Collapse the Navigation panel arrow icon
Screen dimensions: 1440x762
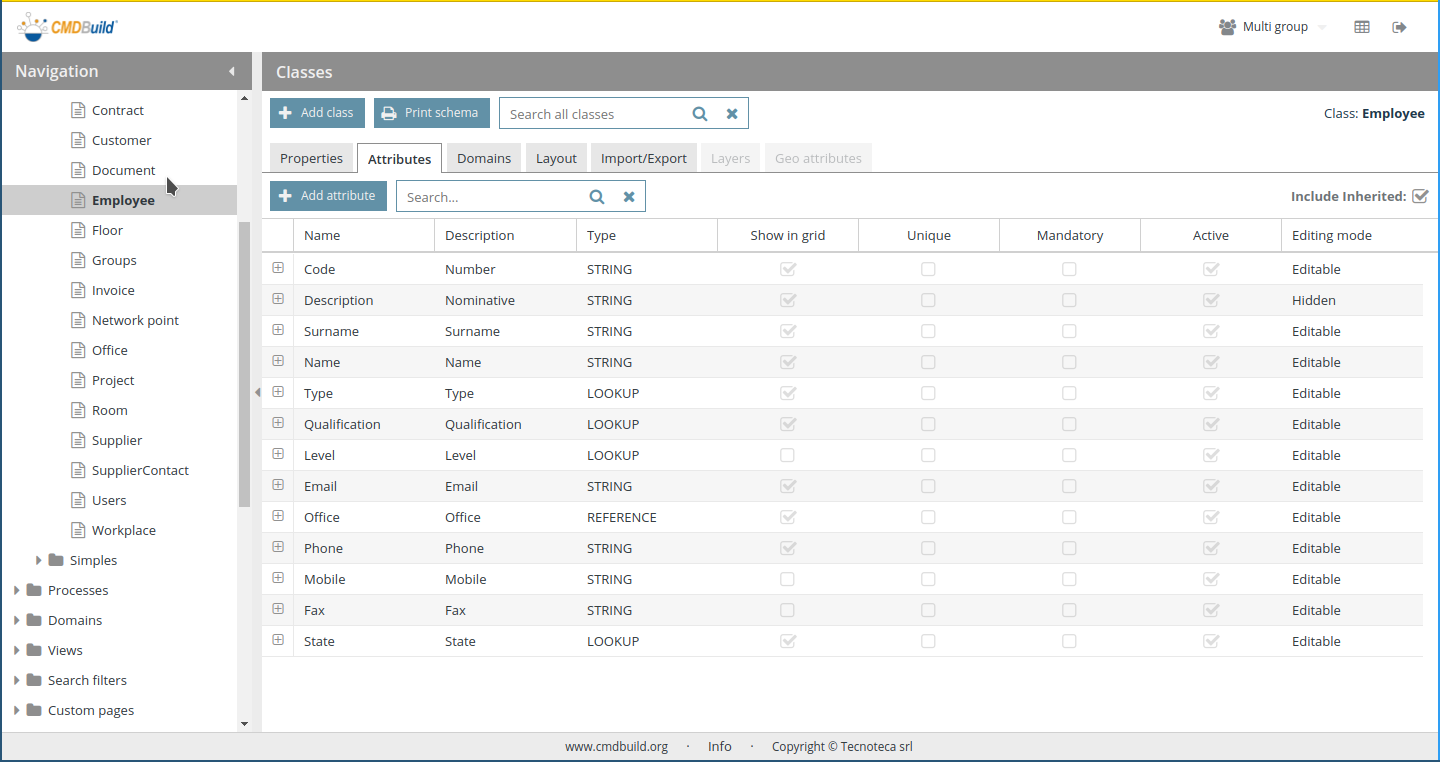231,71
